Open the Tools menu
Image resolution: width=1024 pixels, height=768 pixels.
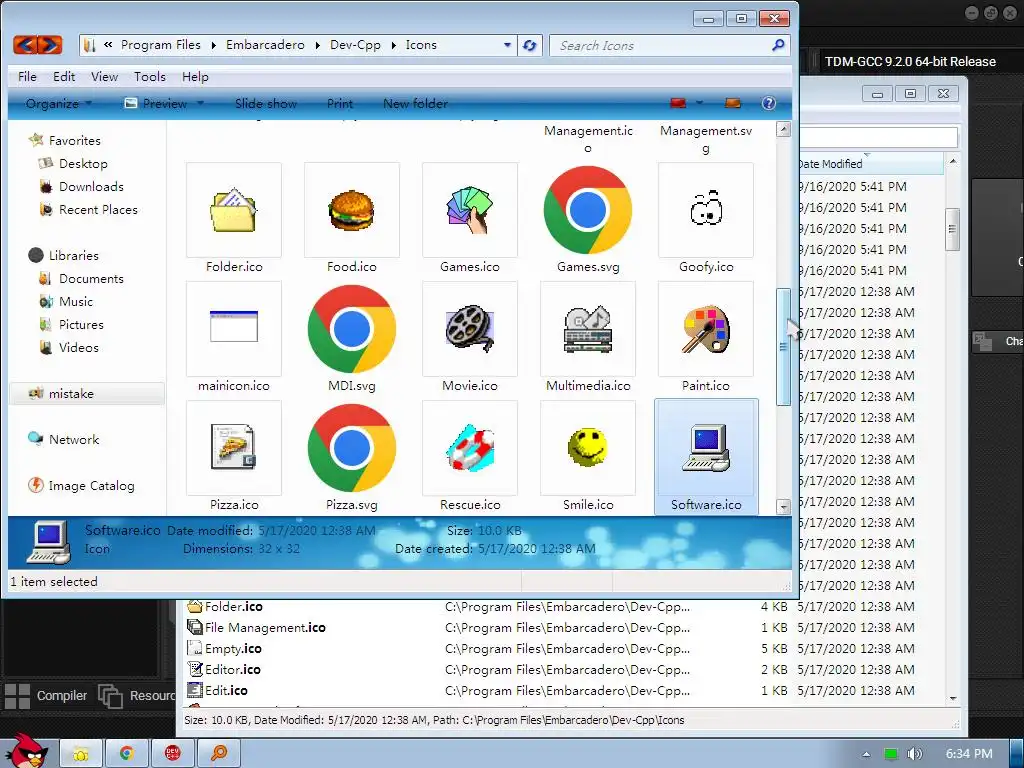(x=150, y=76)
